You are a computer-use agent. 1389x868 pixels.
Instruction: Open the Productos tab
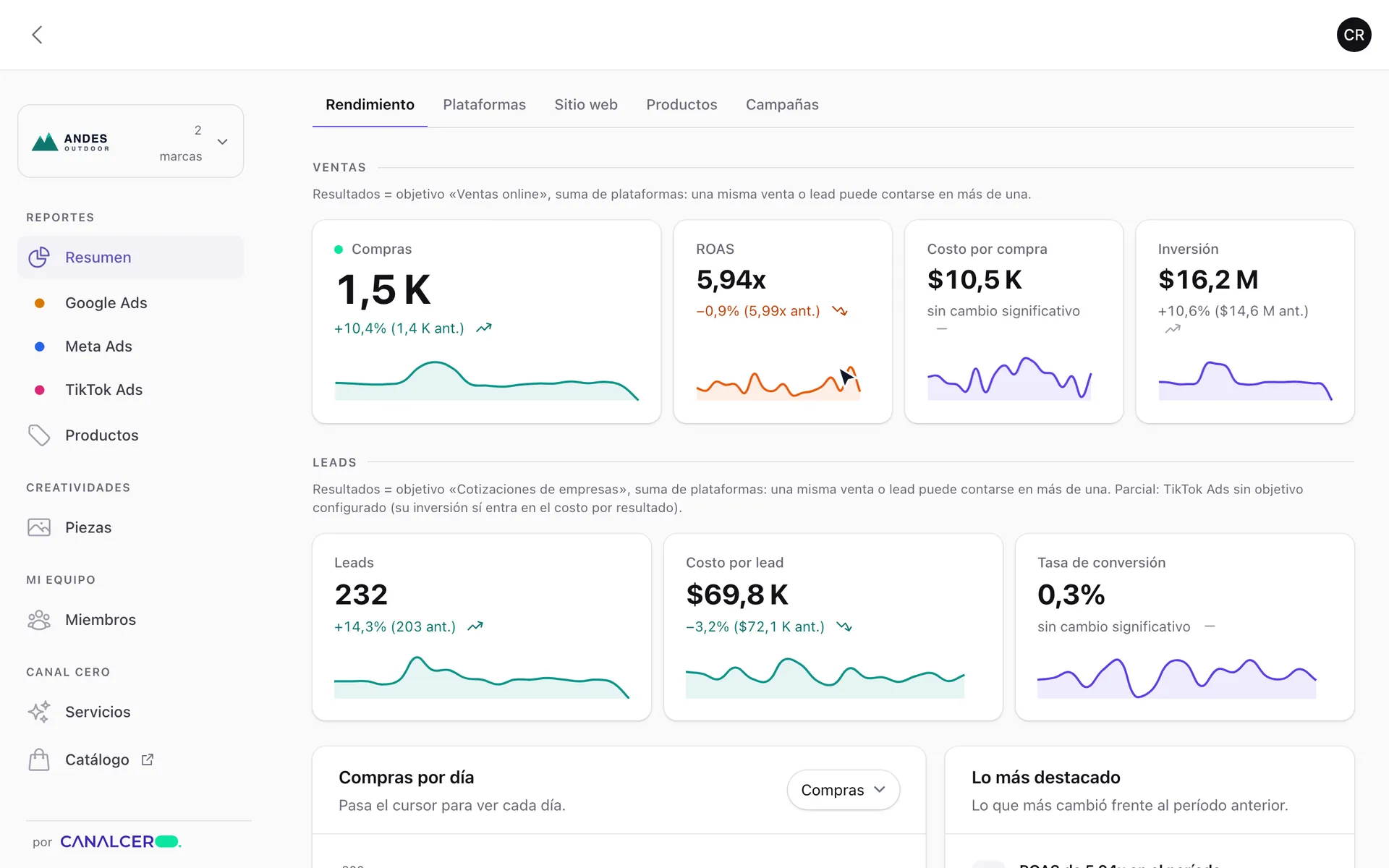(x=681, y=105)
